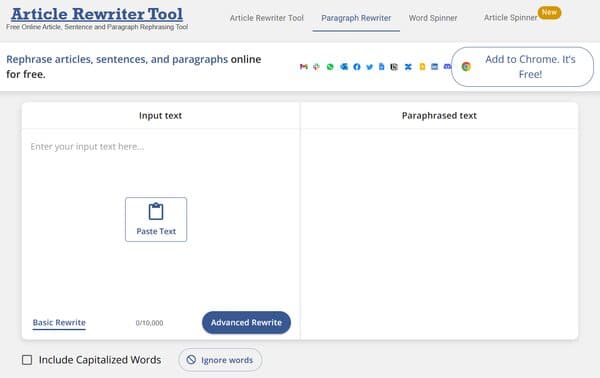The image size is (600, 378).
Task: Tick the Include Capitalized Words checkbox
Action: (27, 360)
